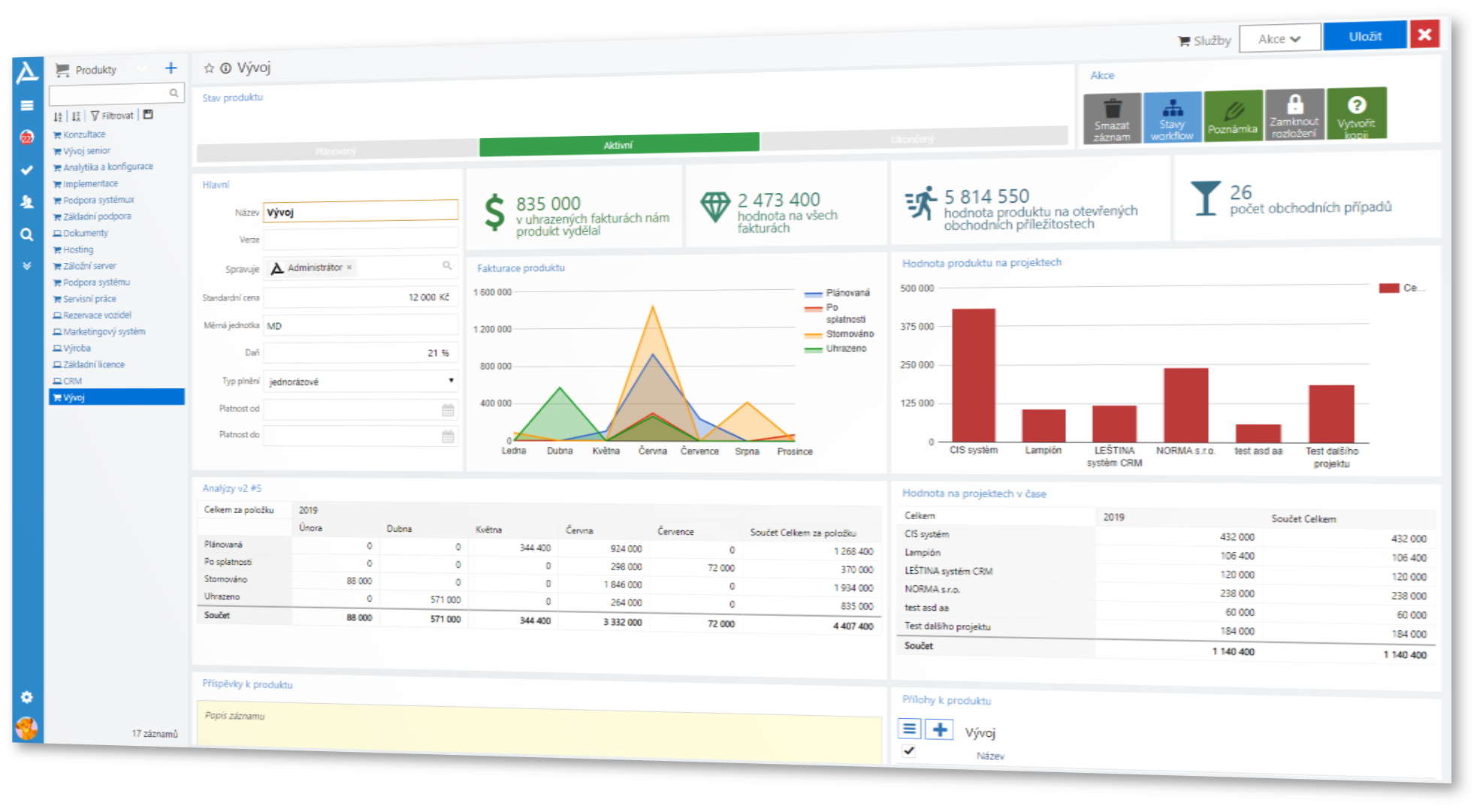Open the Typ plnění dropdown
This screenshot has height=812, width=1480.
361,381
